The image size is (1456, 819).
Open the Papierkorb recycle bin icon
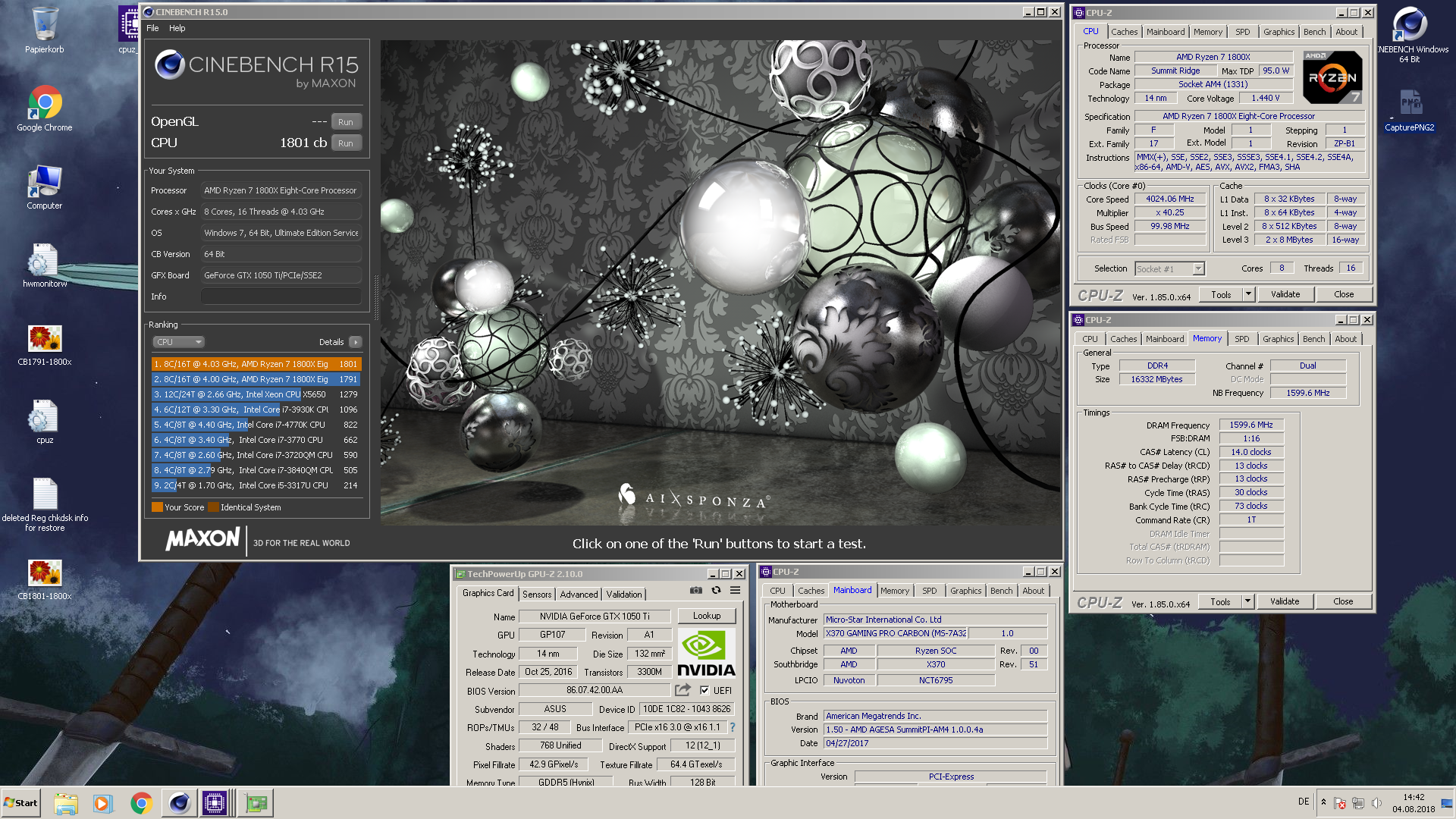(45, 30)
